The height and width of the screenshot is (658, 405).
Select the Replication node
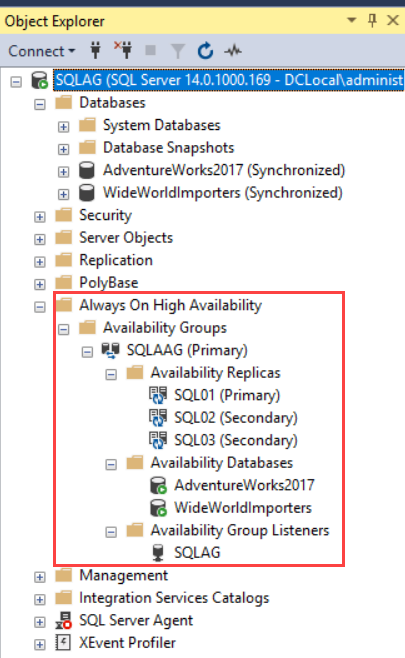pos(116,260)
